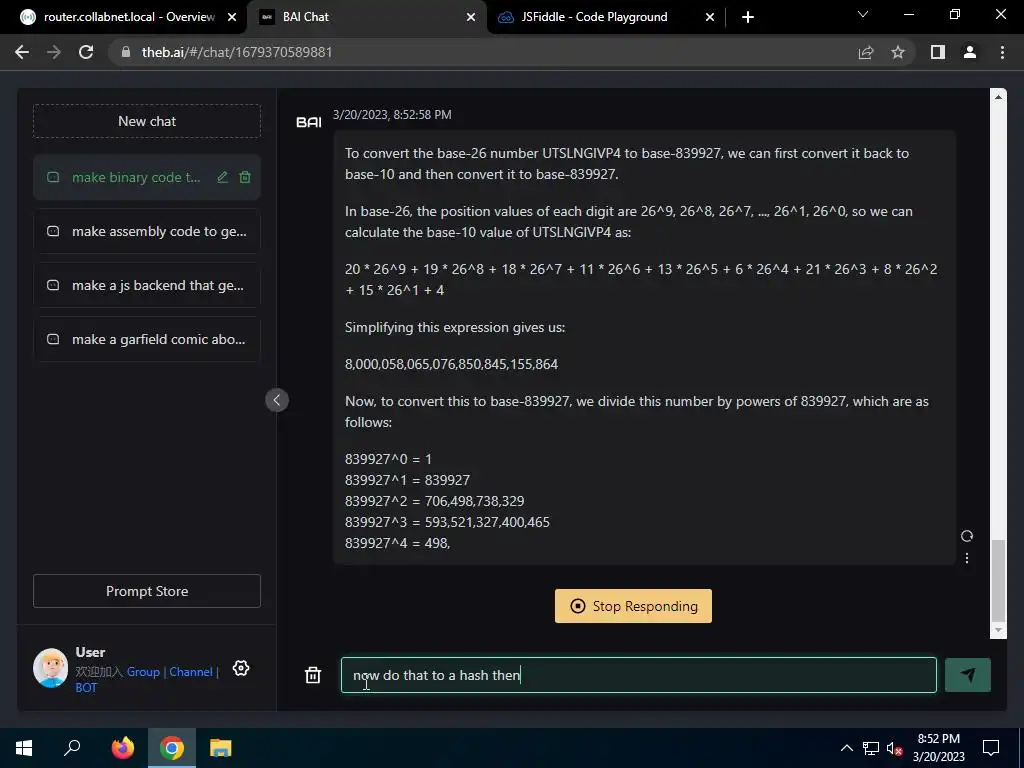Collapse the sidebar with the chevron button

click(x=277, y=400)
